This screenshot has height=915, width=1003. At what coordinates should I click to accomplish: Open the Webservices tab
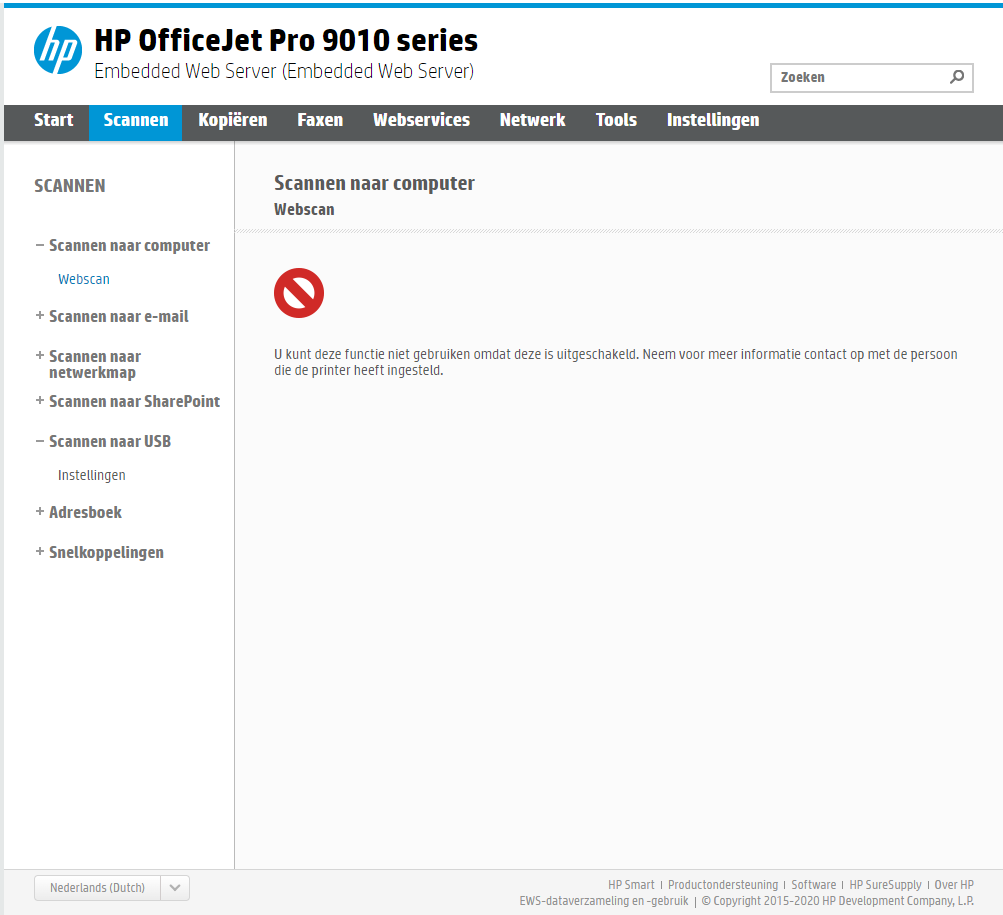click(422, 120)
